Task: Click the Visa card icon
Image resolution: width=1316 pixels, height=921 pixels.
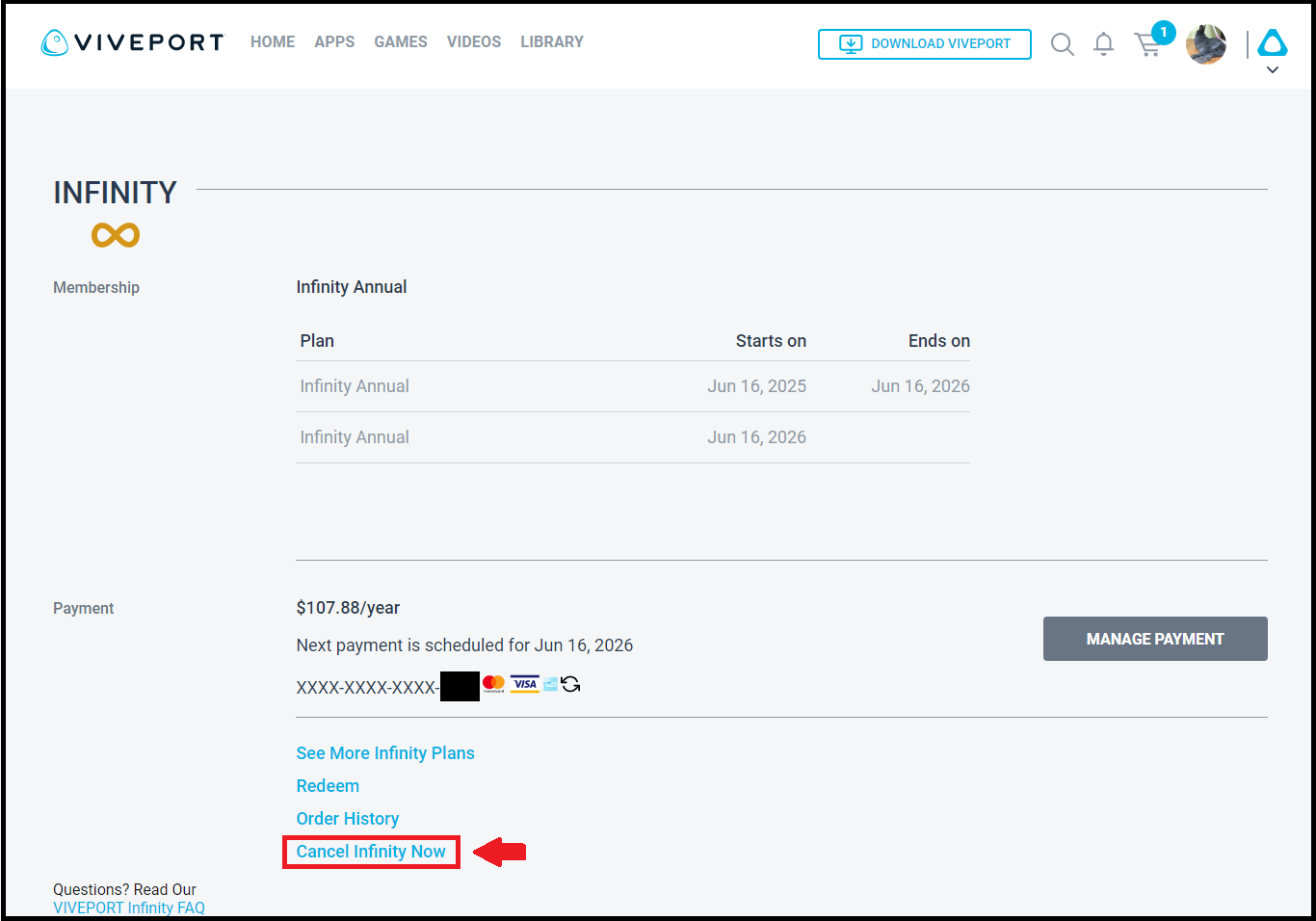Action: tap(524, 684)
